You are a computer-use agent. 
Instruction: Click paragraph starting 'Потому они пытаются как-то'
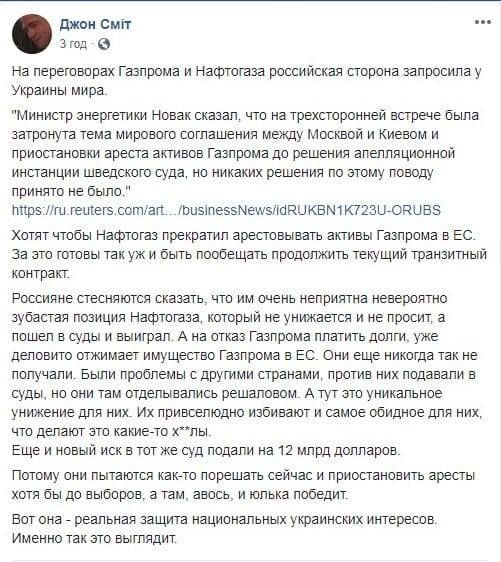243,485
